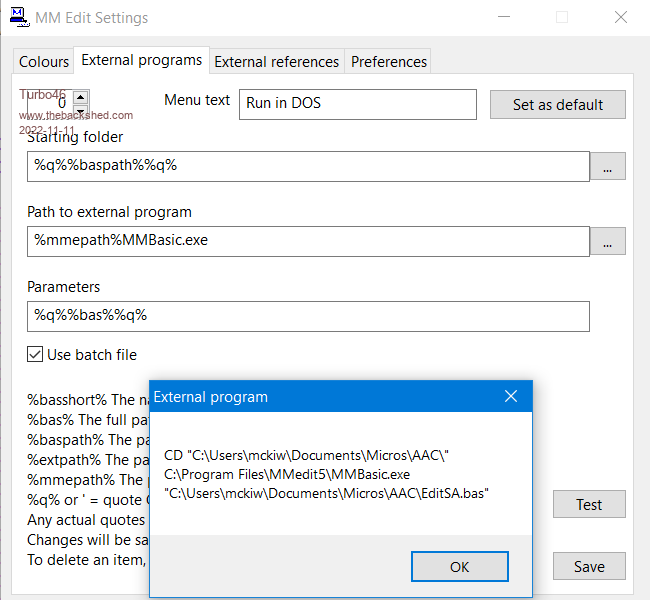Screen dimensions: 650x600
Task: Confirm the External program dialog with OK
Action: 459,567
